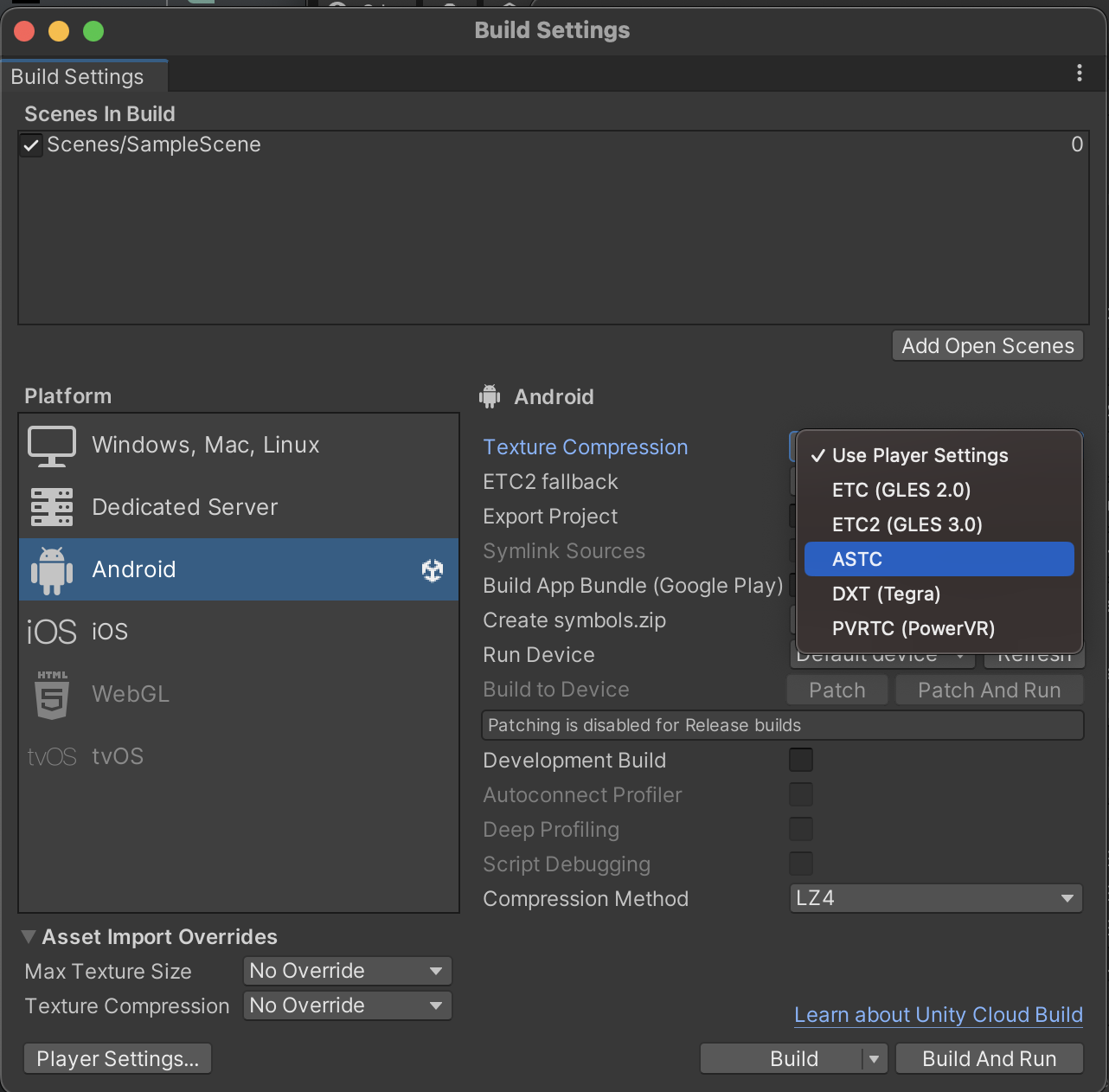Viewport: 1109px width, 1092px height.
Task: Select ETC2 (GLES 3.0) compression option
Action: [x=939, y=524]
